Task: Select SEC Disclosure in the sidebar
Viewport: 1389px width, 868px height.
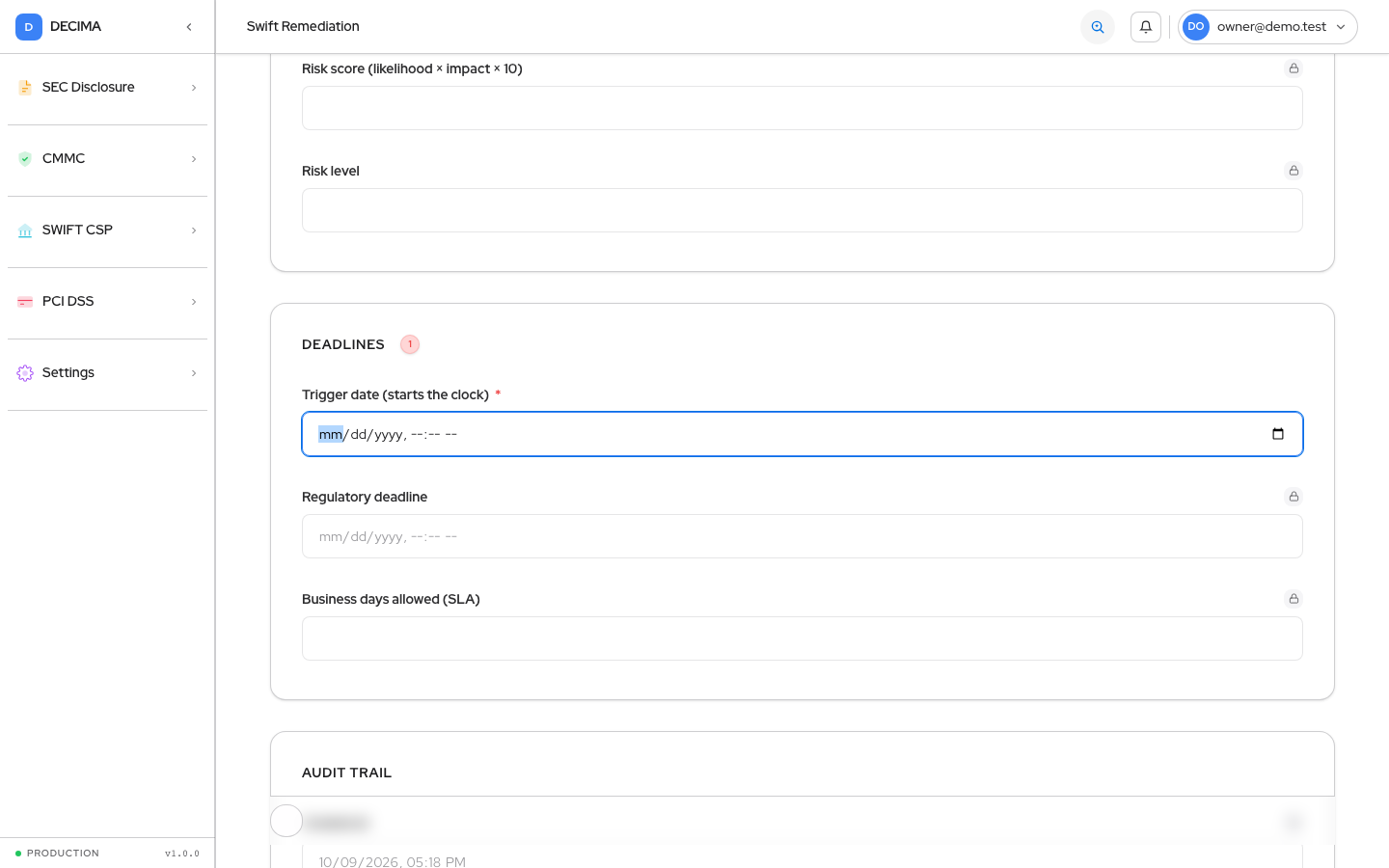Action: pos(108,88)
